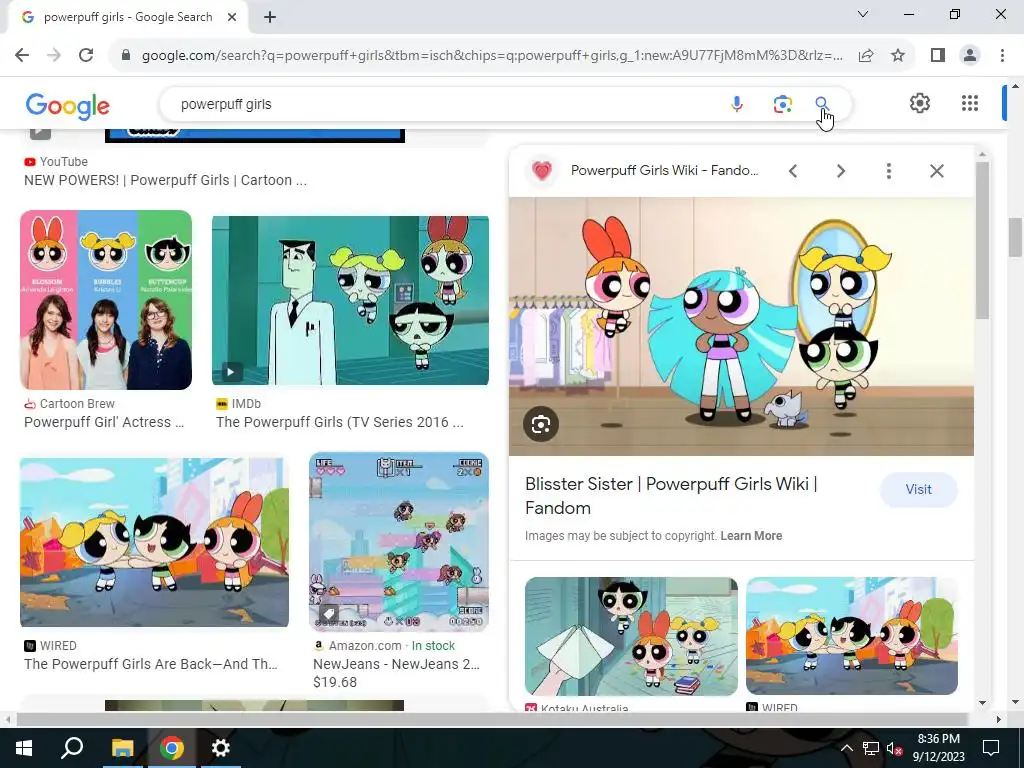Select Kotaku Australia related image thumbnail

click(x=631, y=636)
